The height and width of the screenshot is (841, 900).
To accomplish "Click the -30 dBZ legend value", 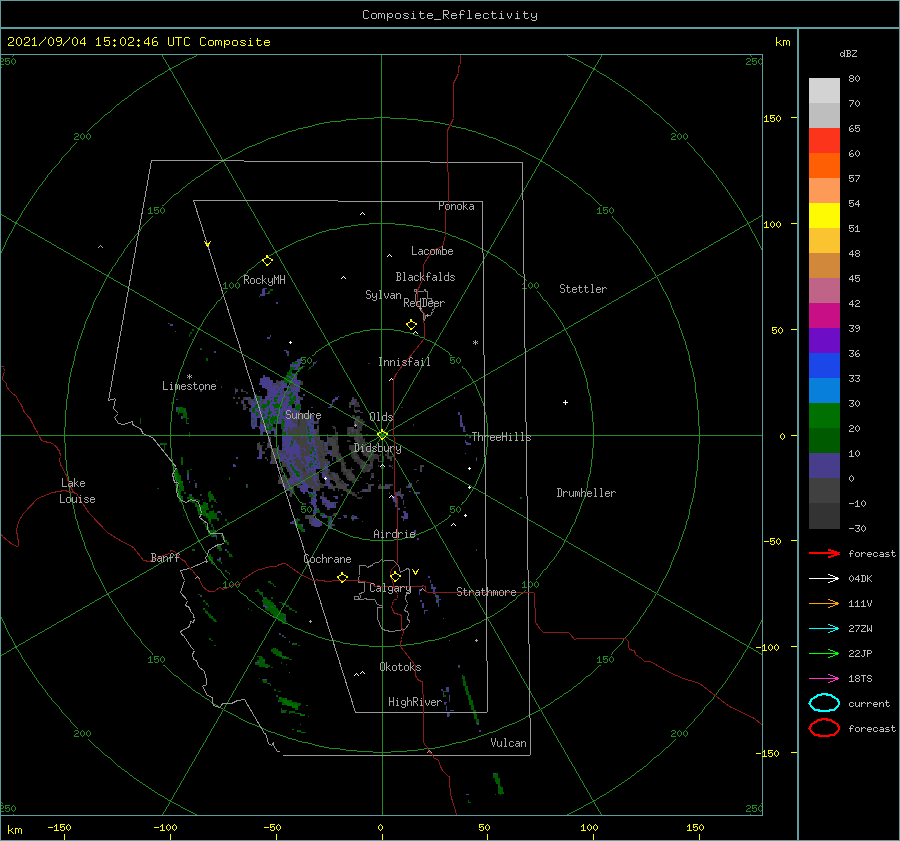I will click(x=857, y=528).
